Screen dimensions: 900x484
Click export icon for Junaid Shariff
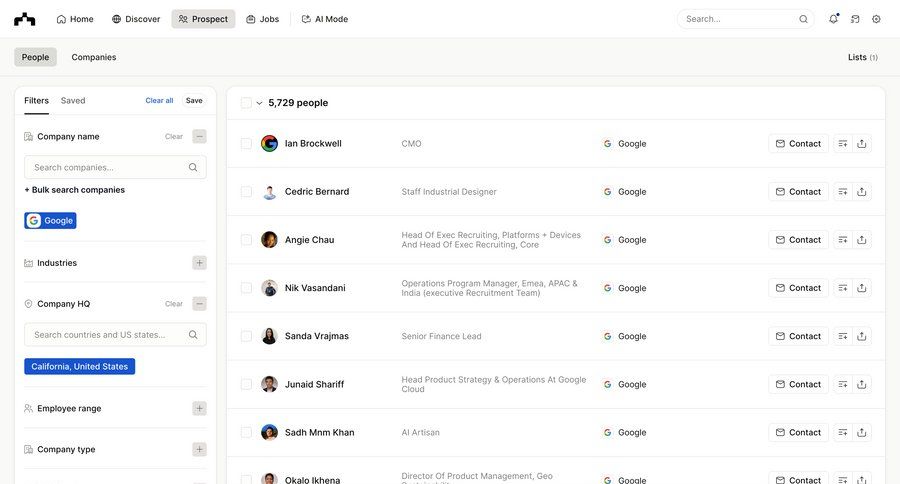coord(862,384)
